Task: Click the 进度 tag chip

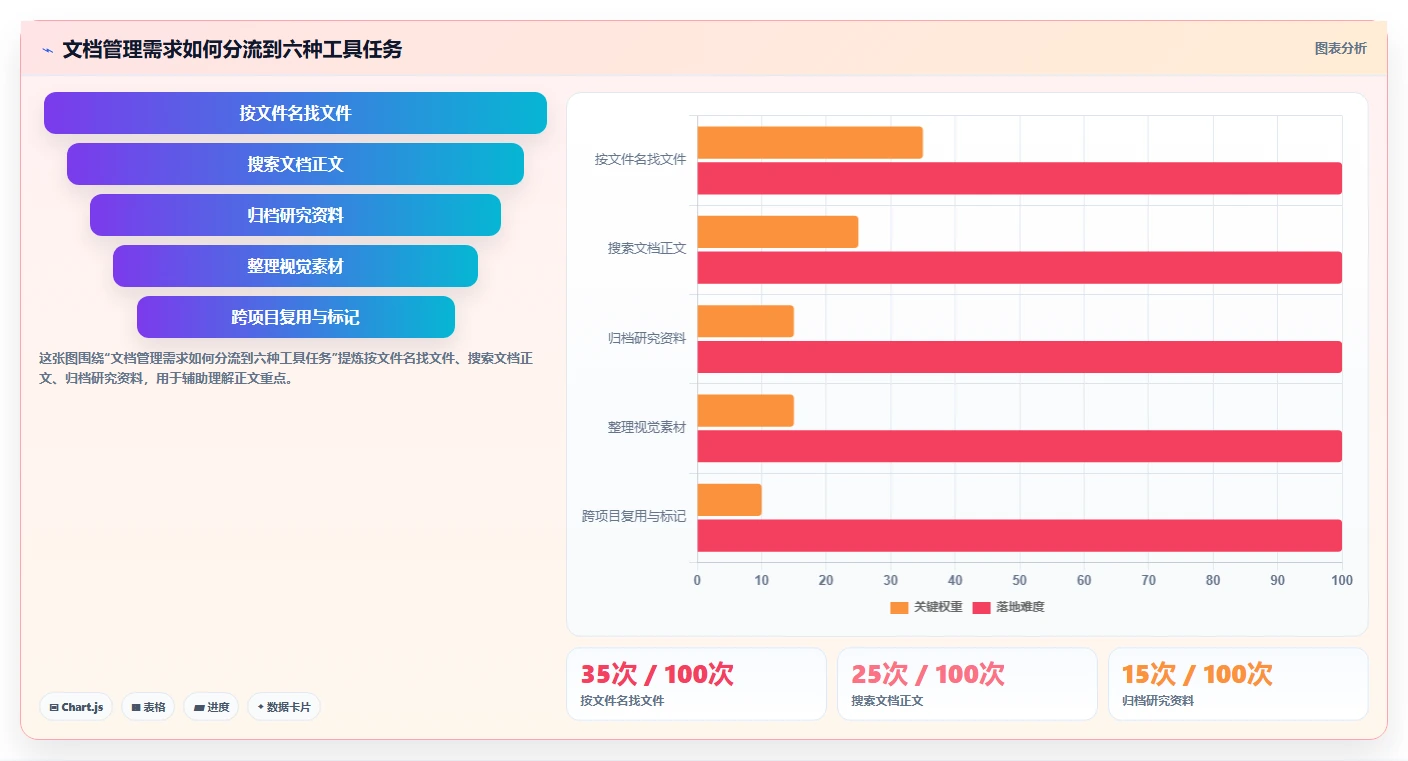Action: tap(211, 707)
